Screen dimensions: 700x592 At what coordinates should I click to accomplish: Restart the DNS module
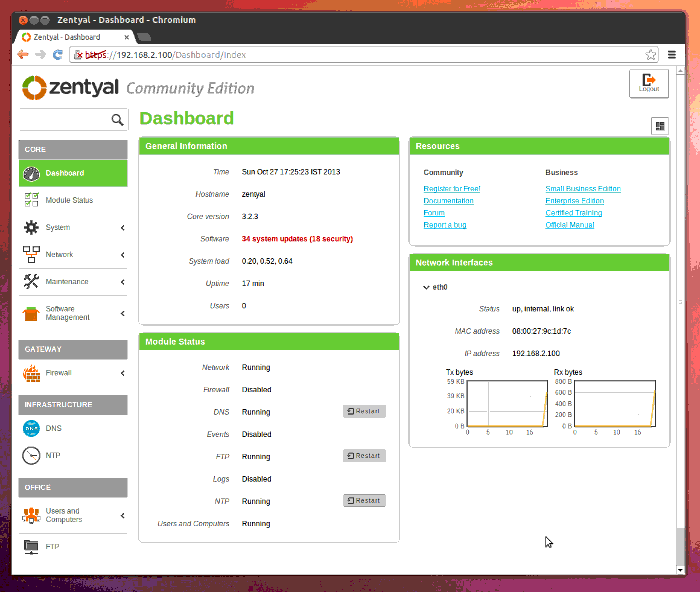[364, 411]
